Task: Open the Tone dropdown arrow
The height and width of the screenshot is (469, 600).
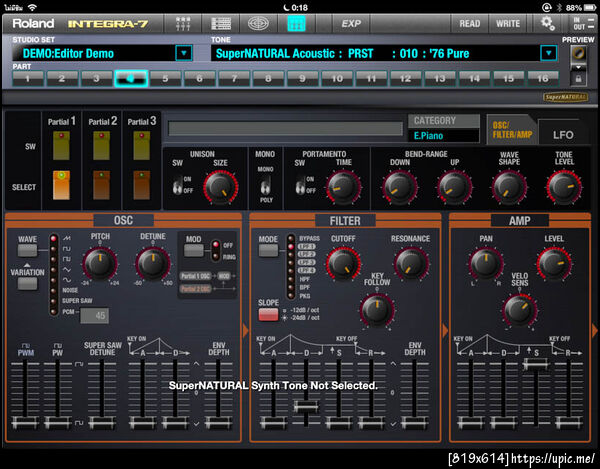Action: point(548,53)
